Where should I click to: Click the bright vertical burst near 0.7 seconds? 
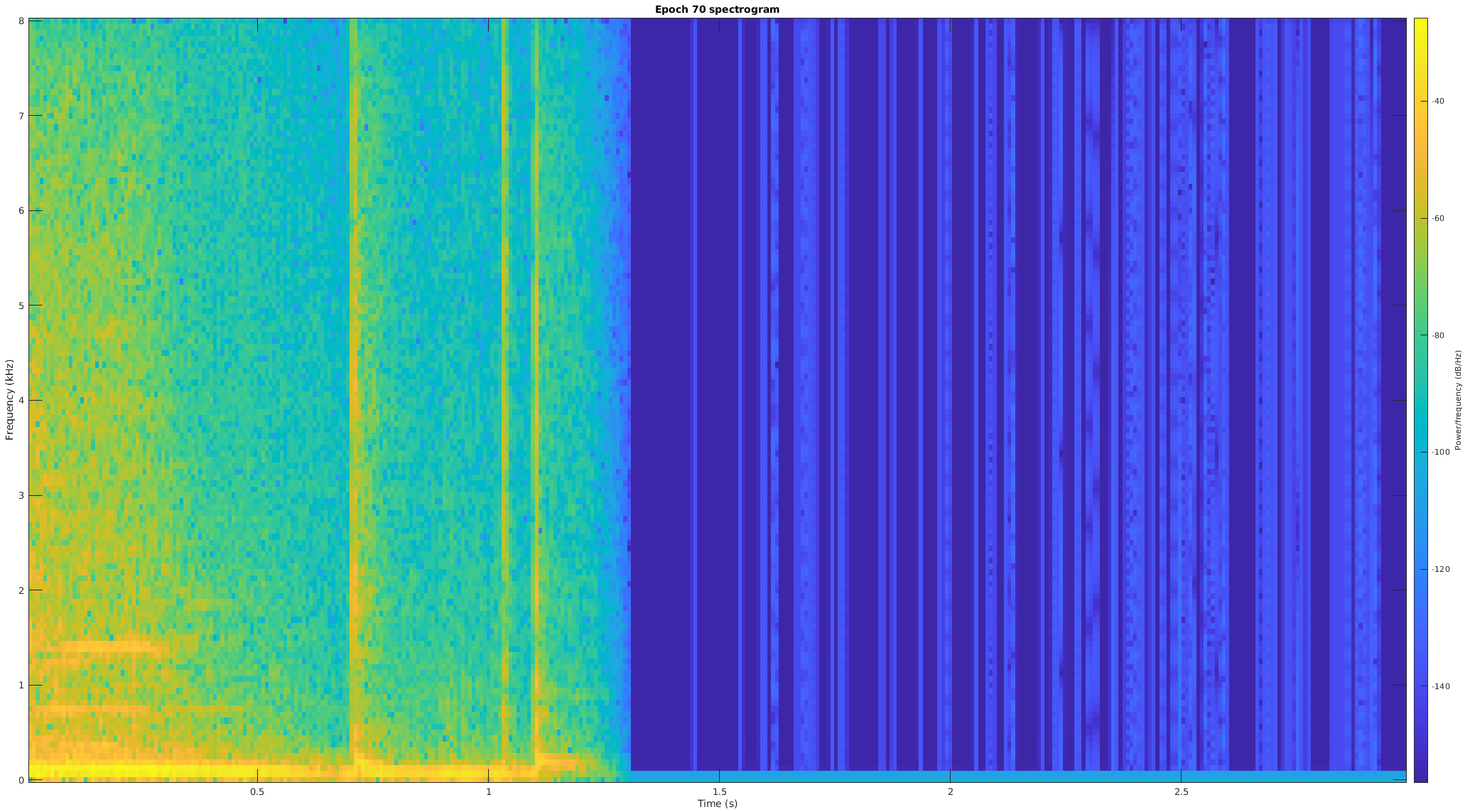point(354,398)
